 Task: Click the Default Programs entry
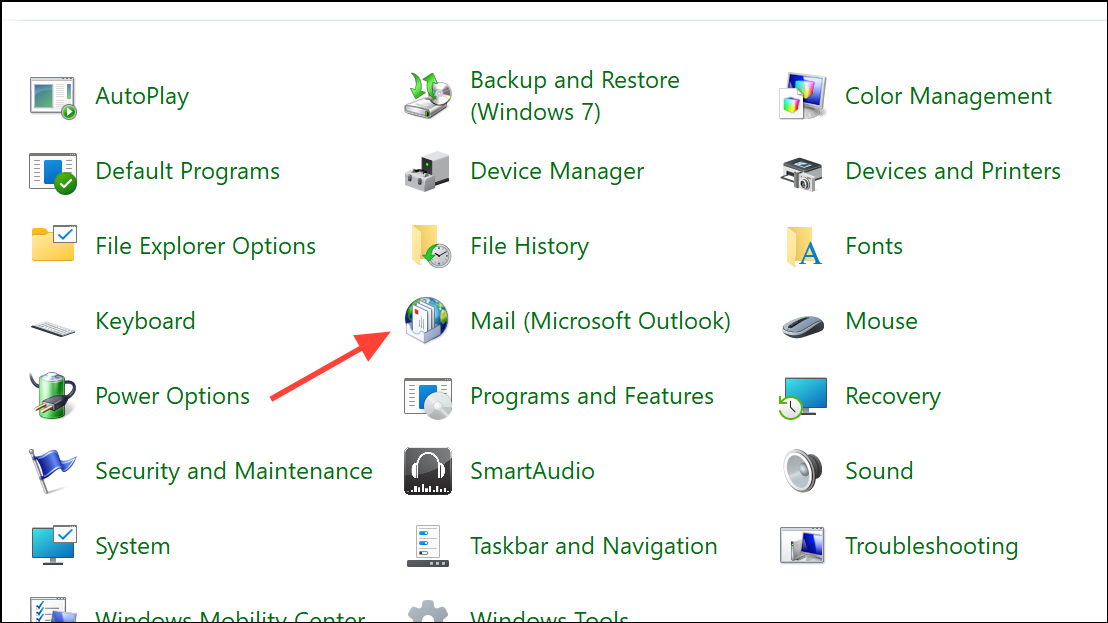[x=187, y=170]
